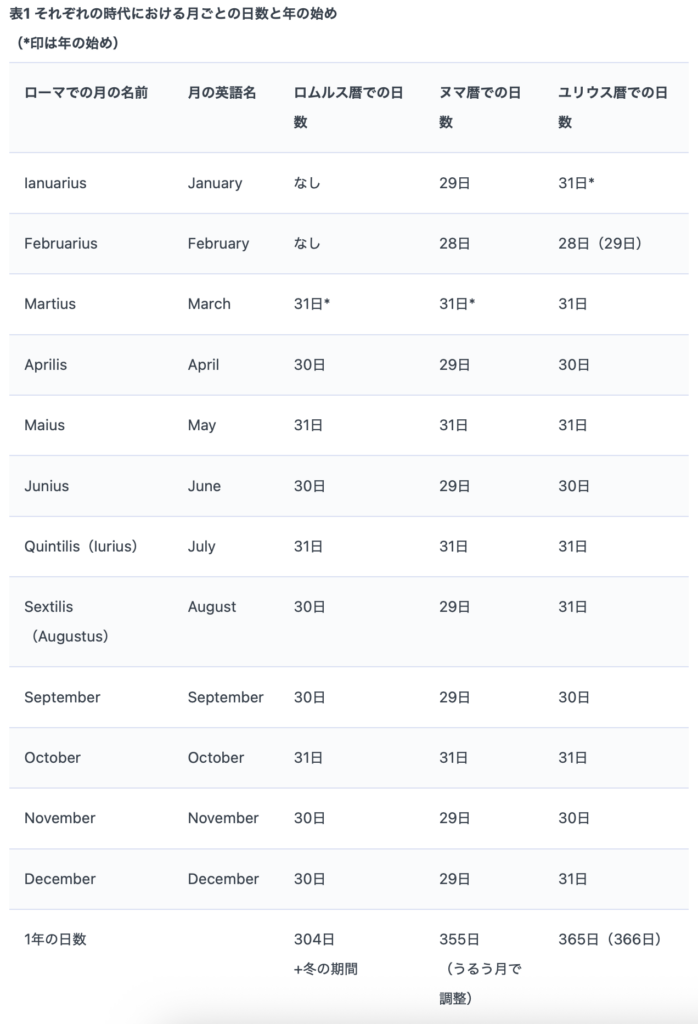
Task: Click the Aprilis month name
Action: pyautogui.click(x=46, y=365)
